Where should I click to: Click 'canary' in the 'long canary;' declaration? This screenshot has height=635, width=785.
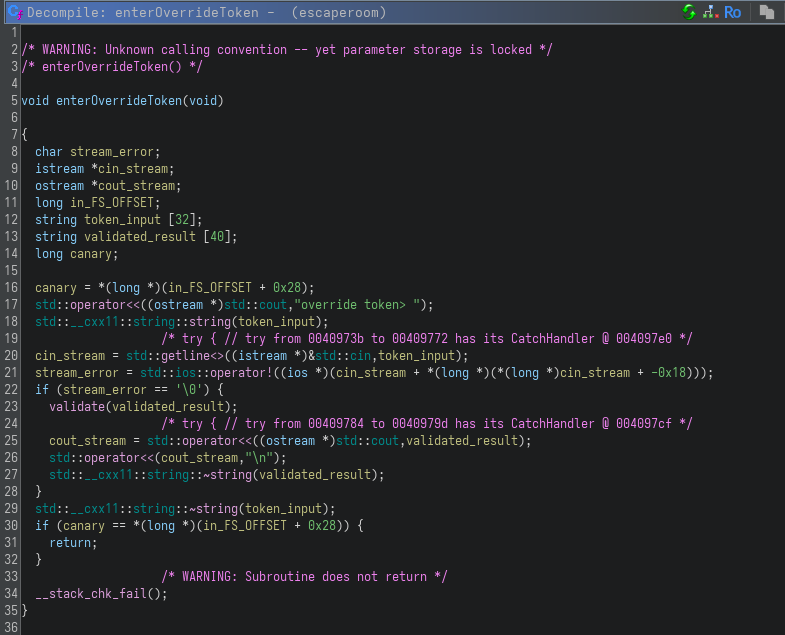(91, 254)
